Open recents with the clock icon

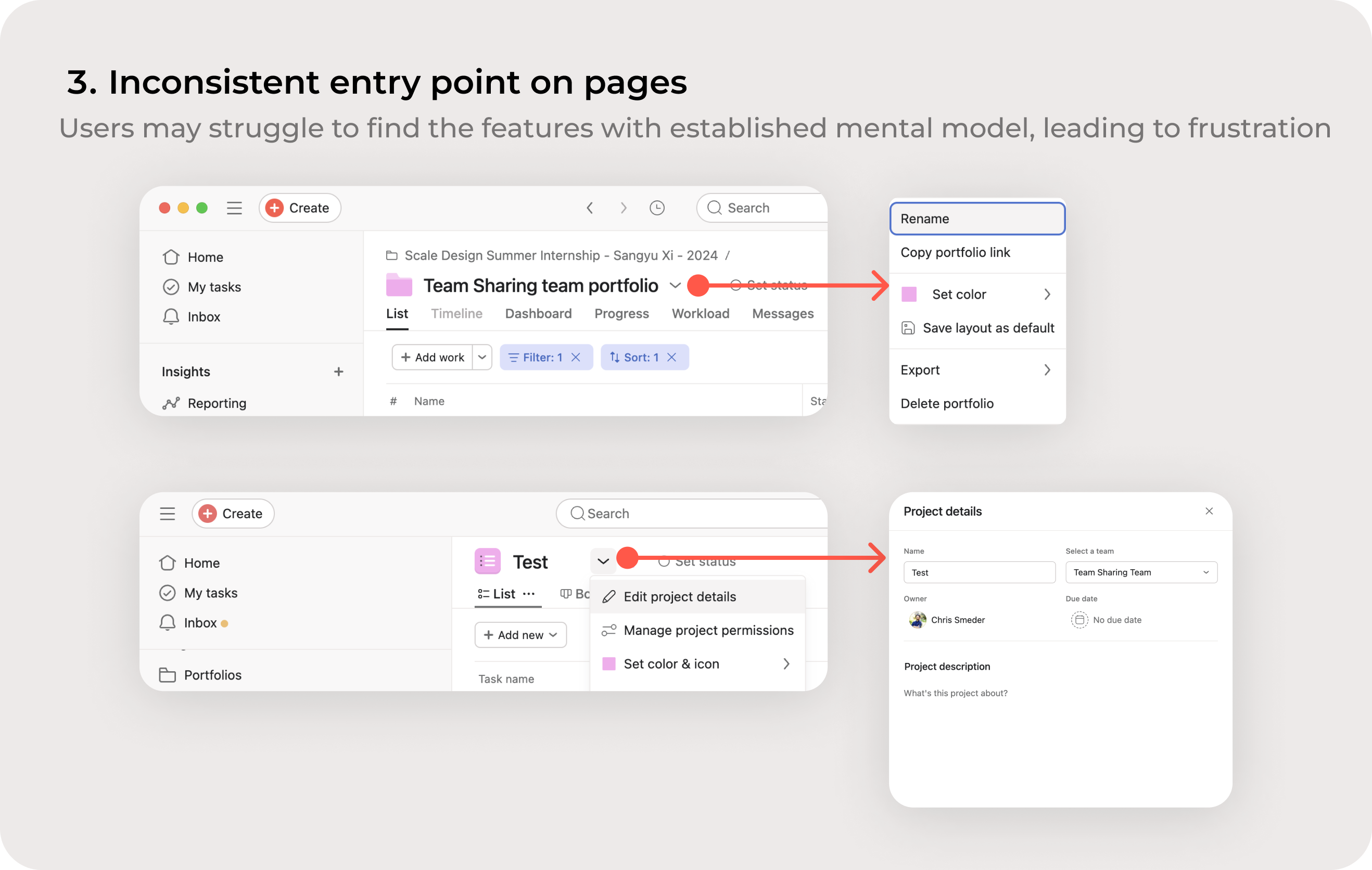coord(657,208)
